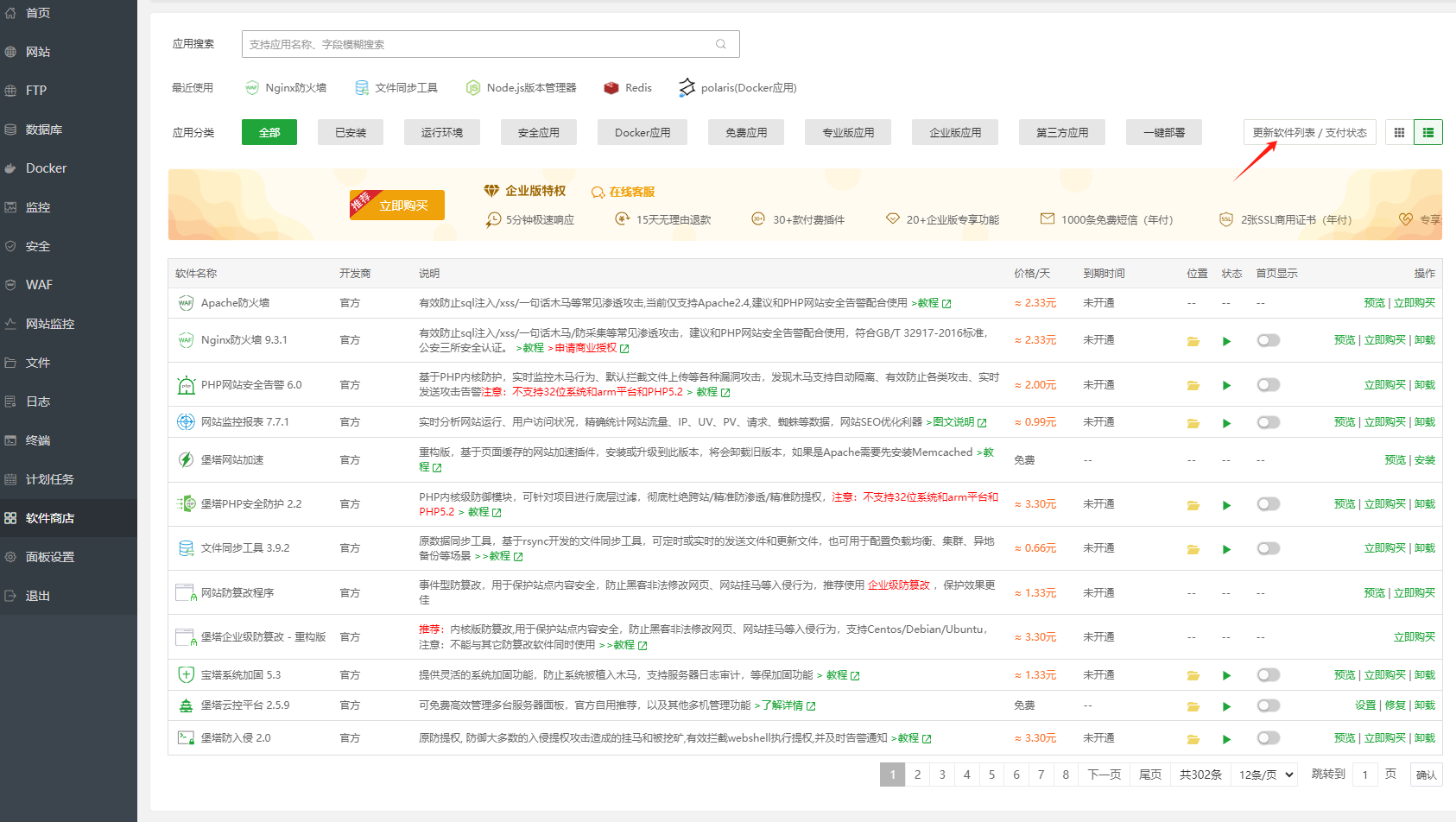Click play status icon for 网站监控报表
This screenshot has width=1456, height=822.
point(1226,423)
